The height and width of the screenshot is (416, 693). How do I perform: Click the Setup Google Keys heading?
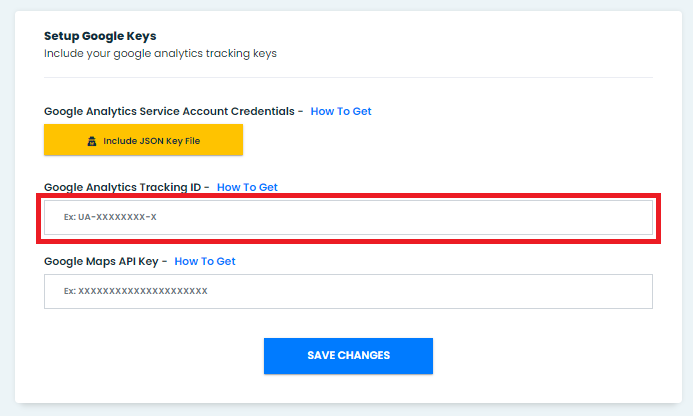100,35
